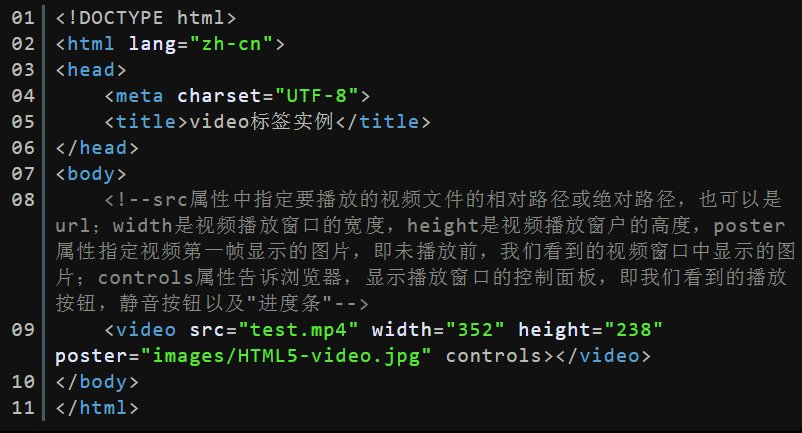The width and height of the screenshot is (802, 433).
Task: Click the opening body tag
Action: pyautogui.click(x=91, y=174)
